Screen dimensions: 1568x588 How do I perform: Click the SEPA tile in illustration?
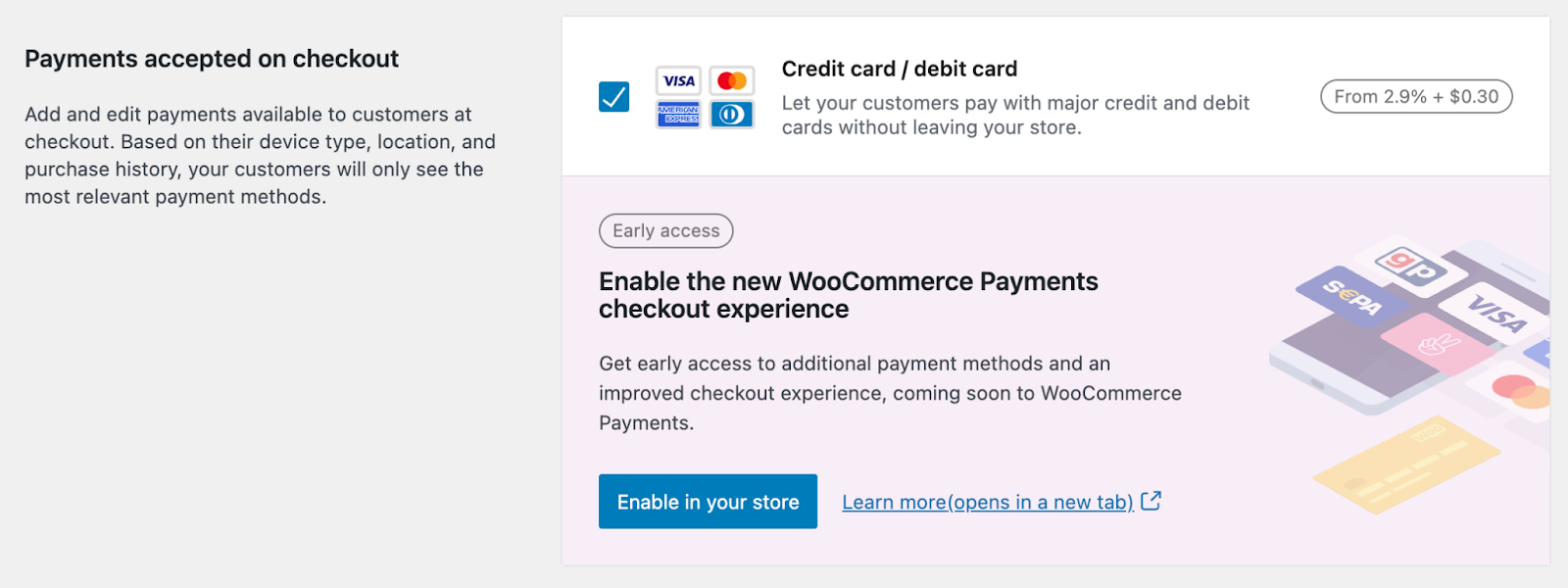[1353, 296]
